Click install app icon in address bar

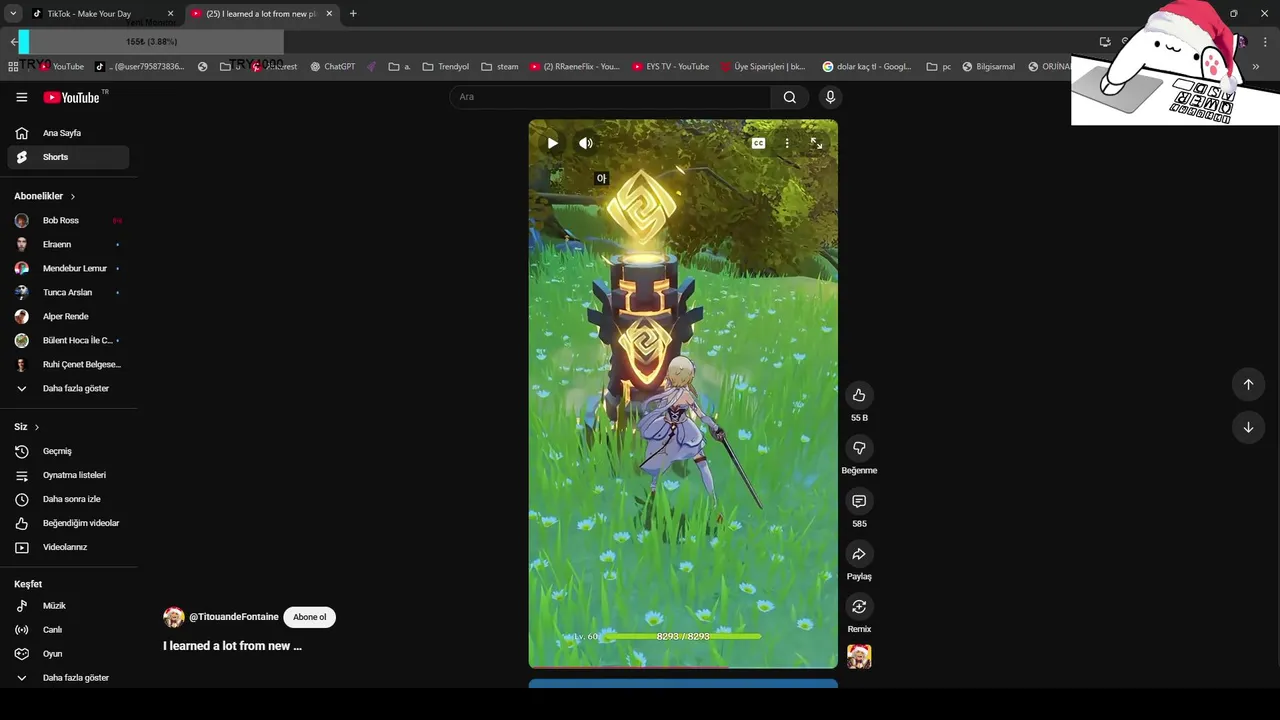point(1105,42)
